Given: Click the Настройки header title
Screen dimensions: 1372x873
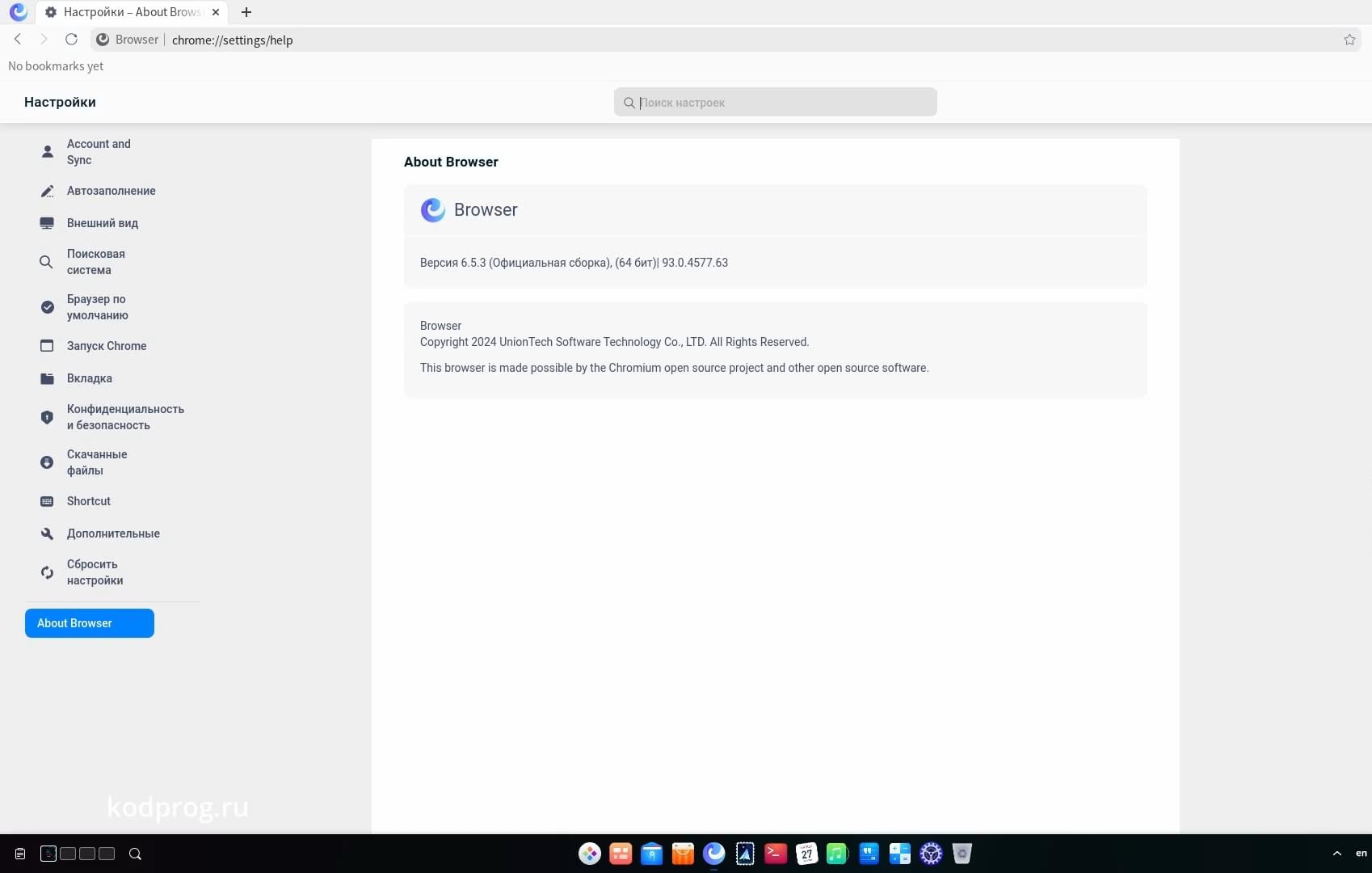Looking at the screenshot, I should tap(60, 102).
